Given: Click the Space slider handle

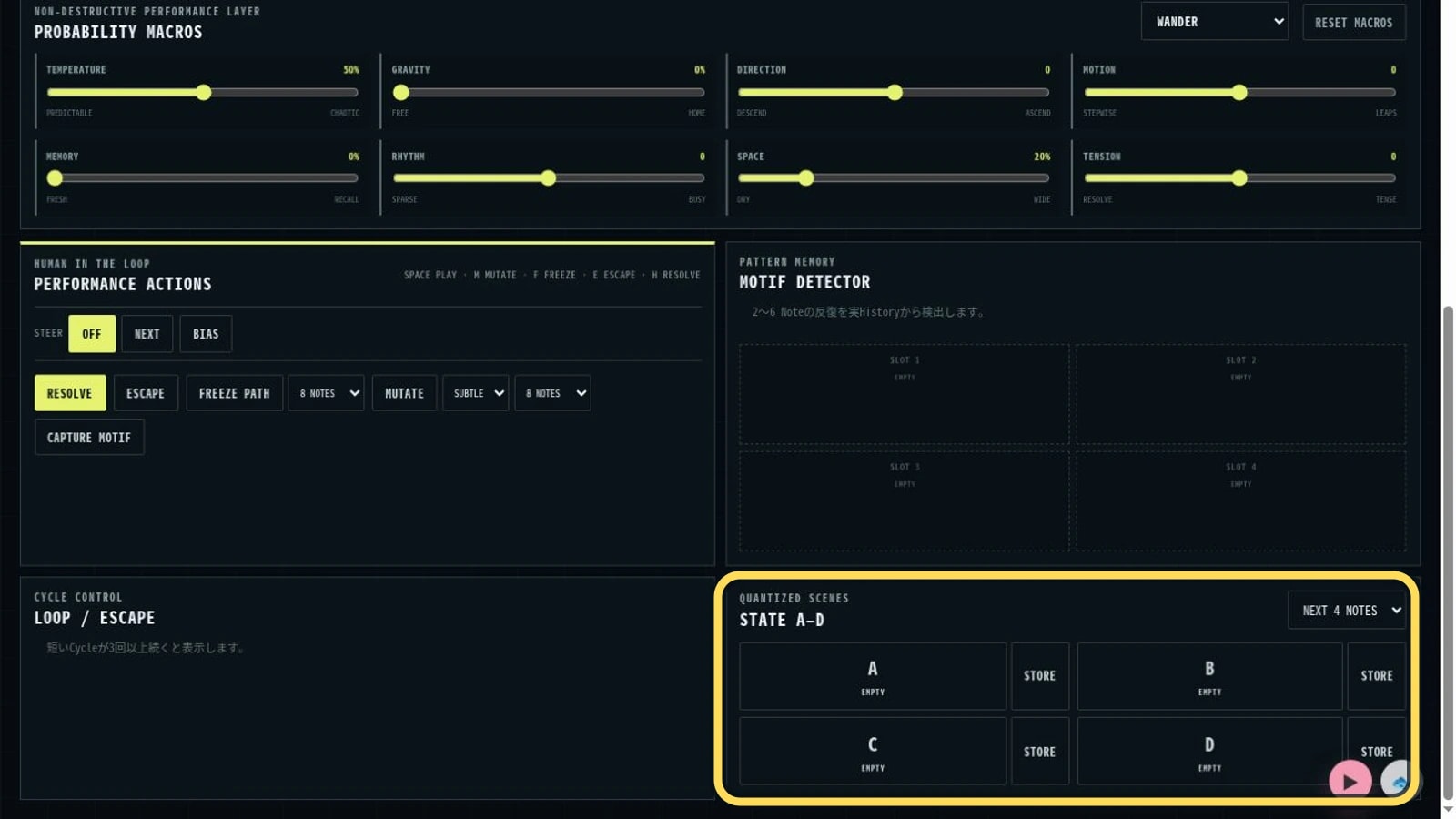Looking at the screenshot, I should tap(806, 178).
